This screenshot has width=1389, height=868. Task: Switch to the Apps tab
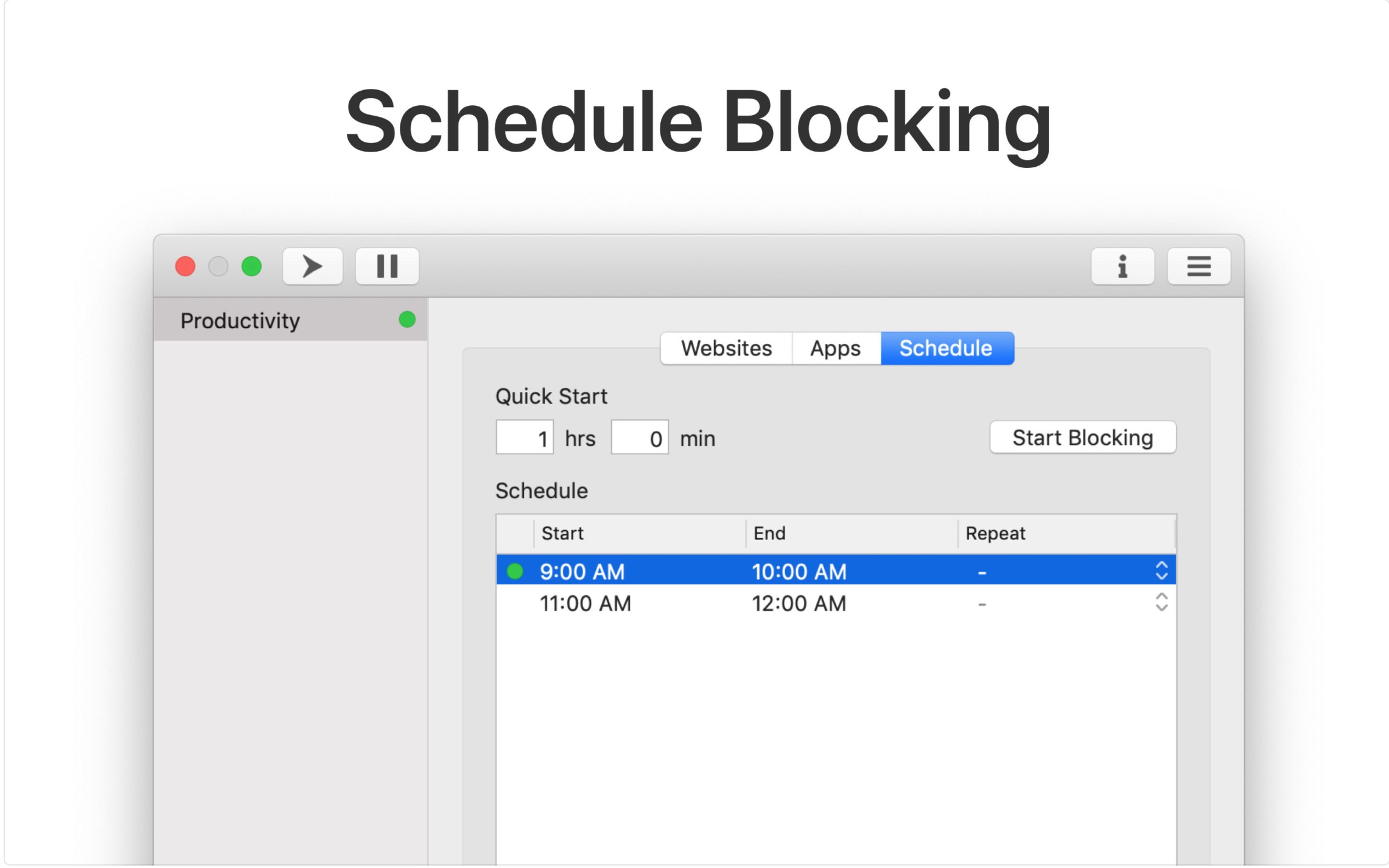pyautogui.click(x=835, y=348)
